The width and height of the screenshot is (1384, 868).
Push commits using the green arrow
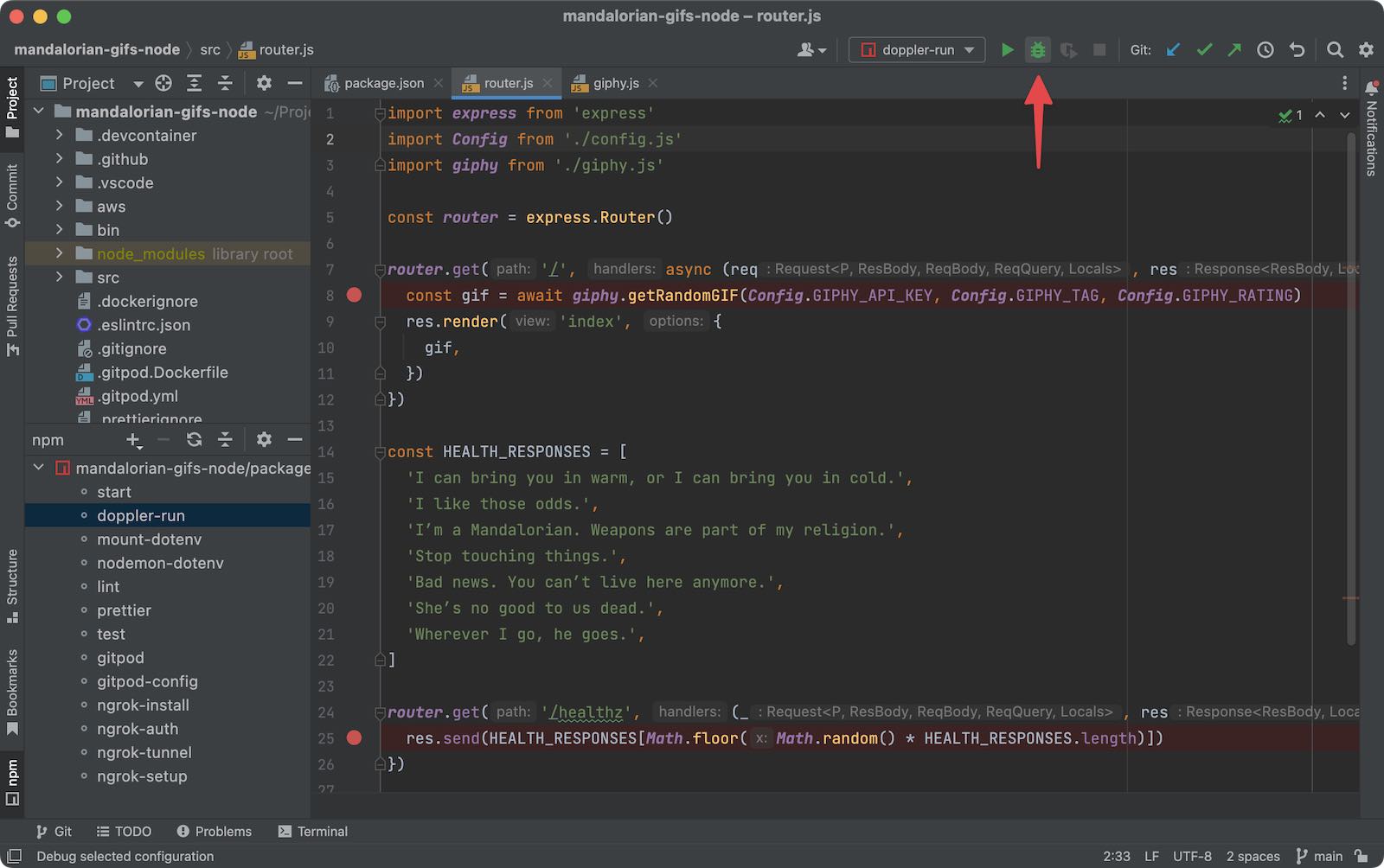coord(1234,50)
